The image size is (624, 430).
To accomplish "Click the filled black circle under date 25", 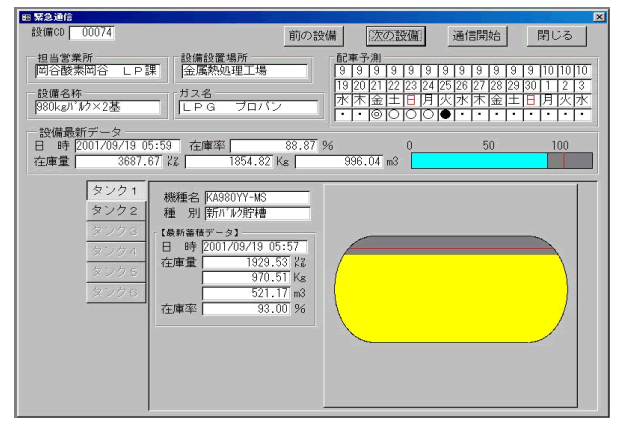I will coord(445,115).
